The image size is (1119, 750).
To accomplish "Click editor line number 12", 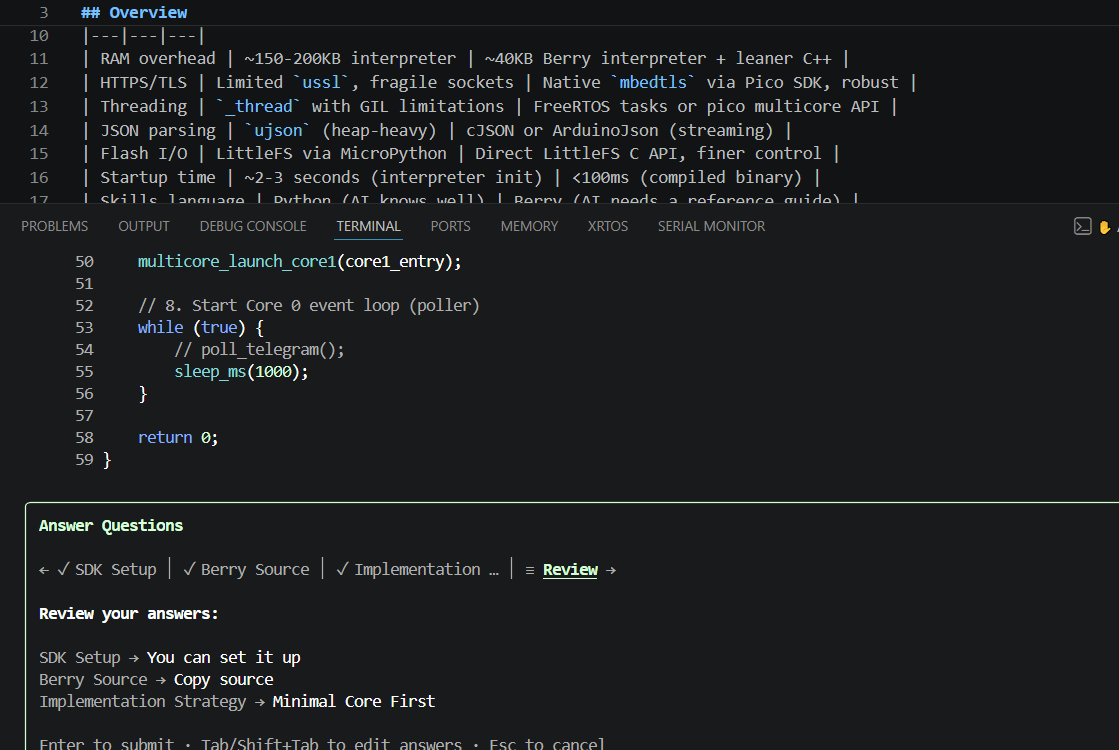I will coord(39,83).
